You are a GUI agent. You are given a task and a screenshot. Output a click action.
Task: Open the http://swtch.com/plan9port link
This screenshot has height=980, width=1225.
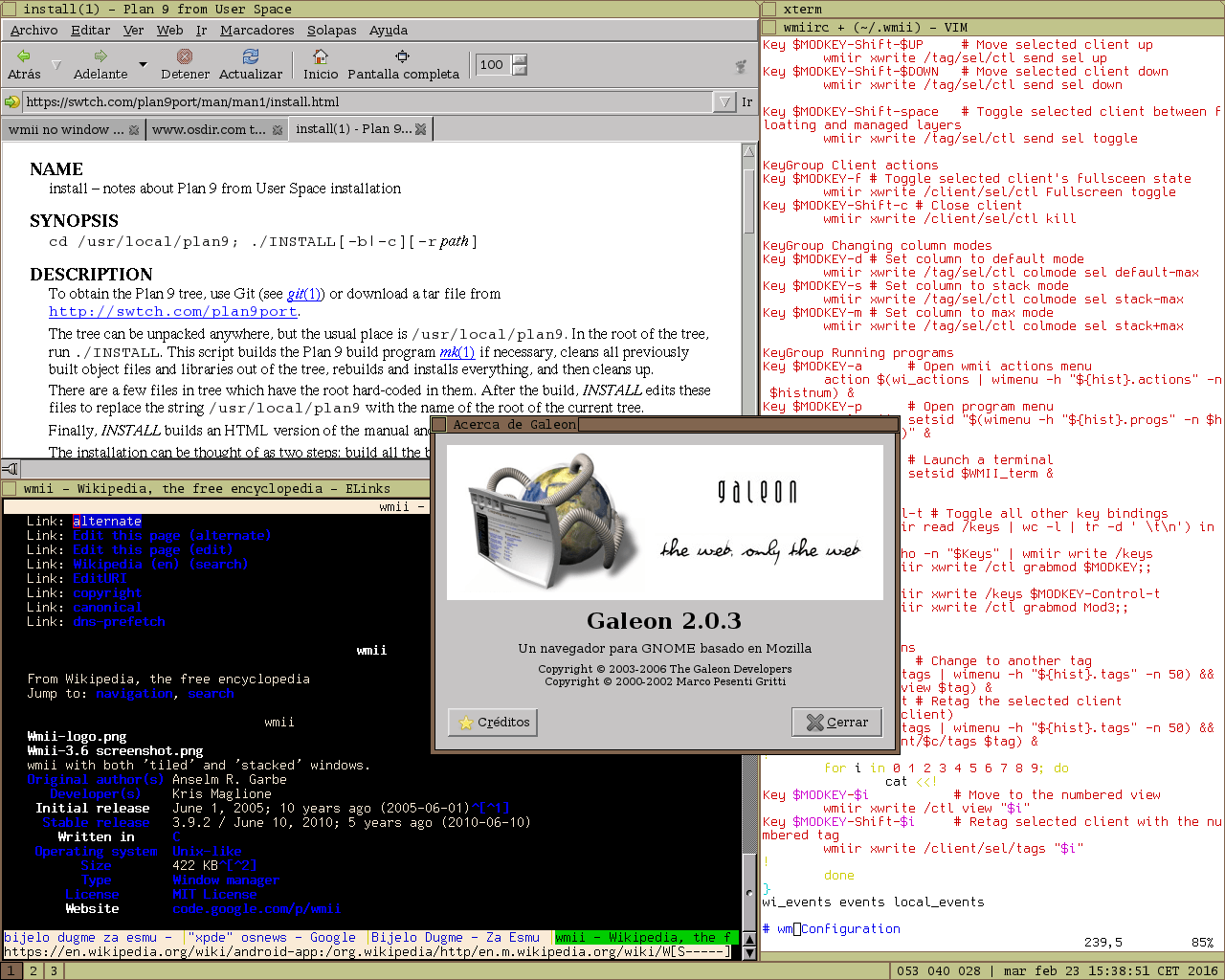coord(174,312)
